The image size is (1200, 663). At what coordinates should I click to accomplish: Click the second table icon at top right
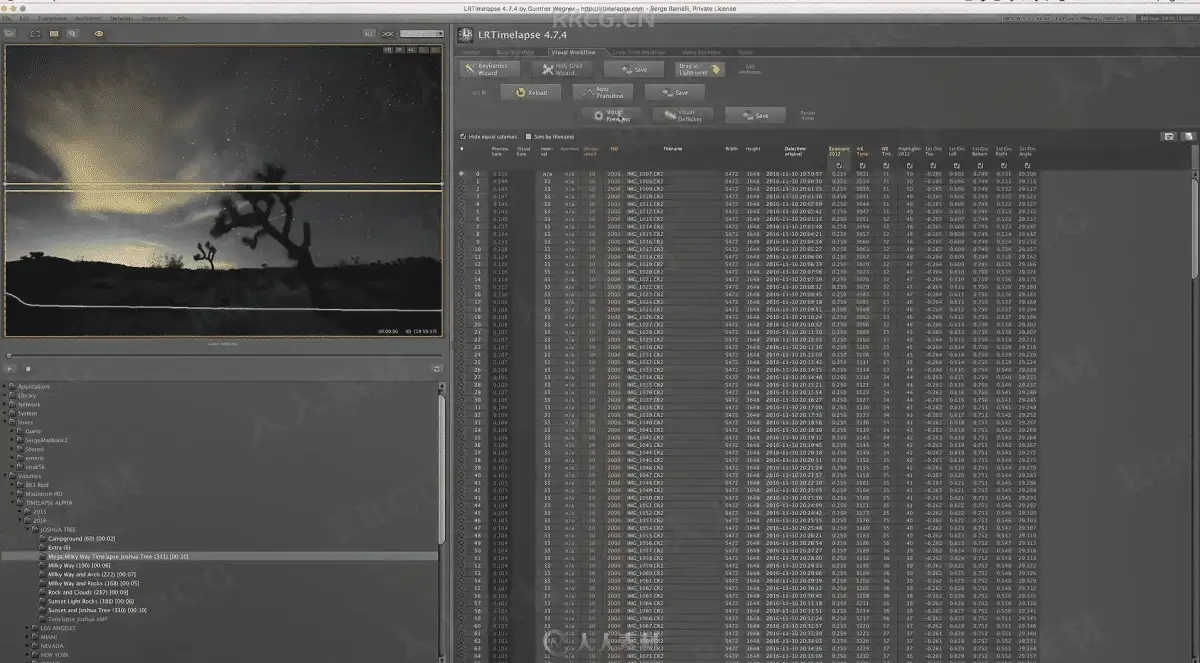pyautogui.click(x=1188, y=137)
